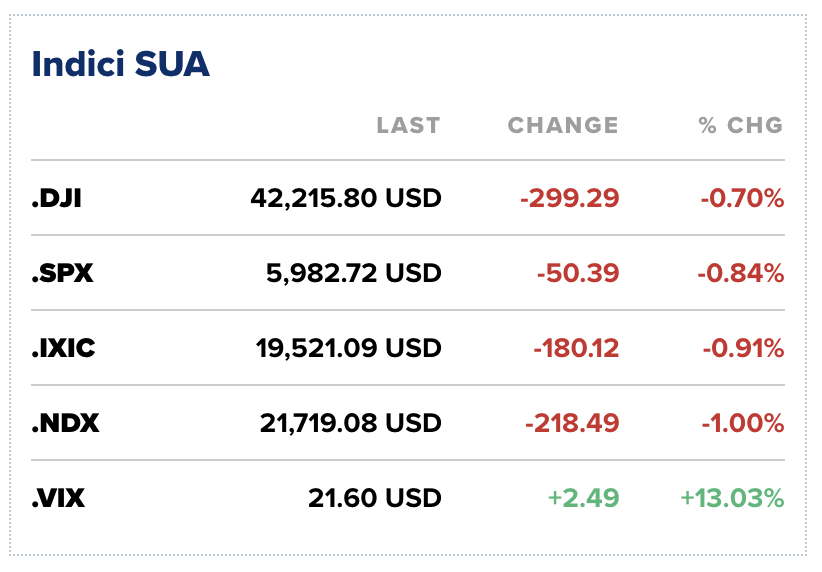
Task: Select the SPX change value -50.39
Action: [578, 273]
